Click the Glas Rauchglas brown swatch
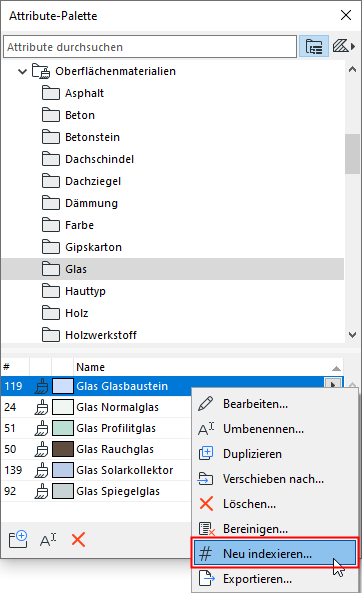Viewport: 362px width, 593px height. [x=62, y=449]
